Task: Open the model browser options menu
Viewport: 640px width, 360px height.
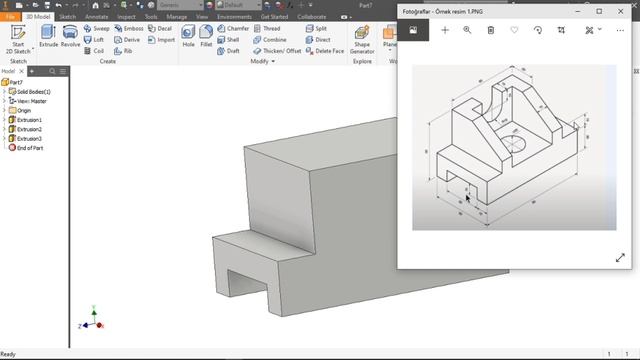Action: coord(63,71)
